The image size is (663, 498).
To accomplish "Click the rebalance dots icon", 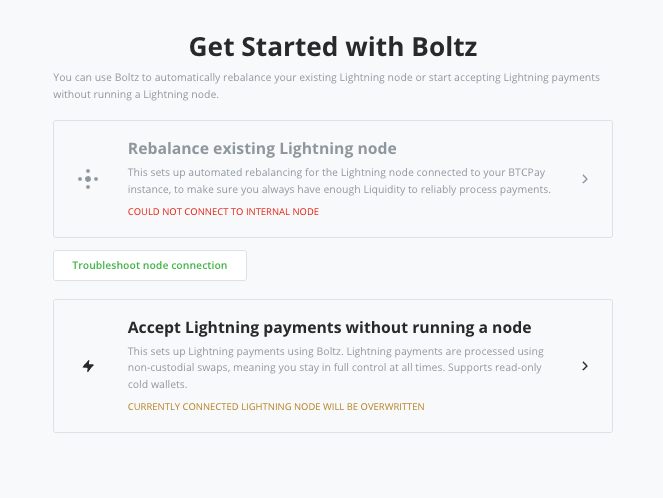I will (88, 179).
